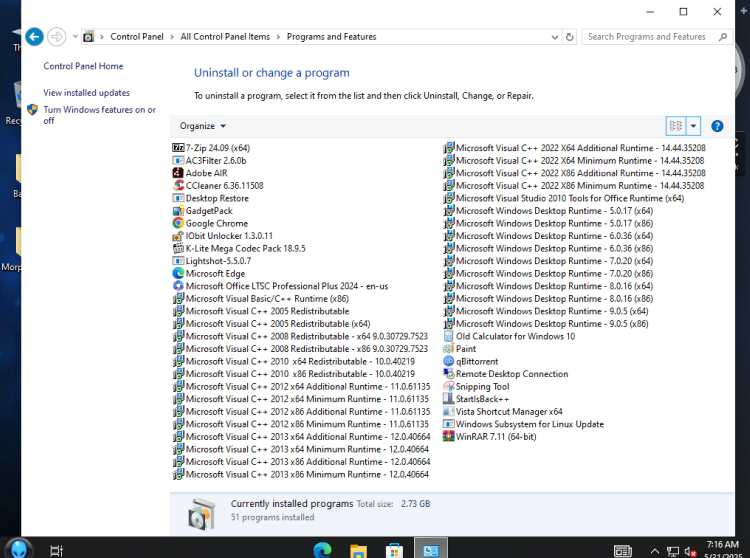Click the Windows Subsystem for Linux Update icon

tap(448, 424)
